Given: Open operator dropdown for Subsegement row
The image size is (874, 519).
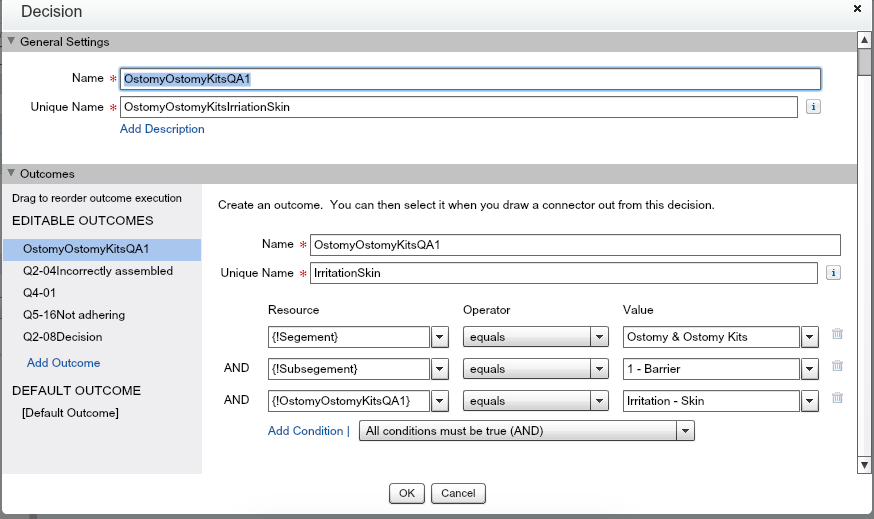Looking at the screenshot, I should click(x=599, y=369).
